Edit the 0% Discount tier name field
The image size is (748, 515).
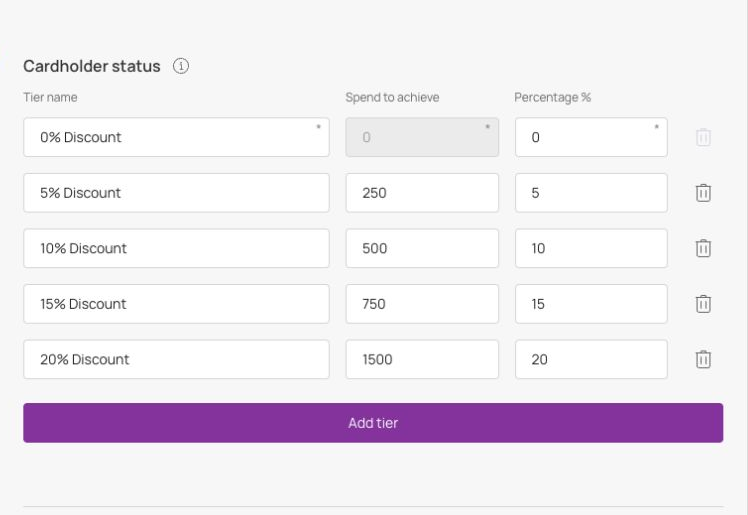click(176, 137)
